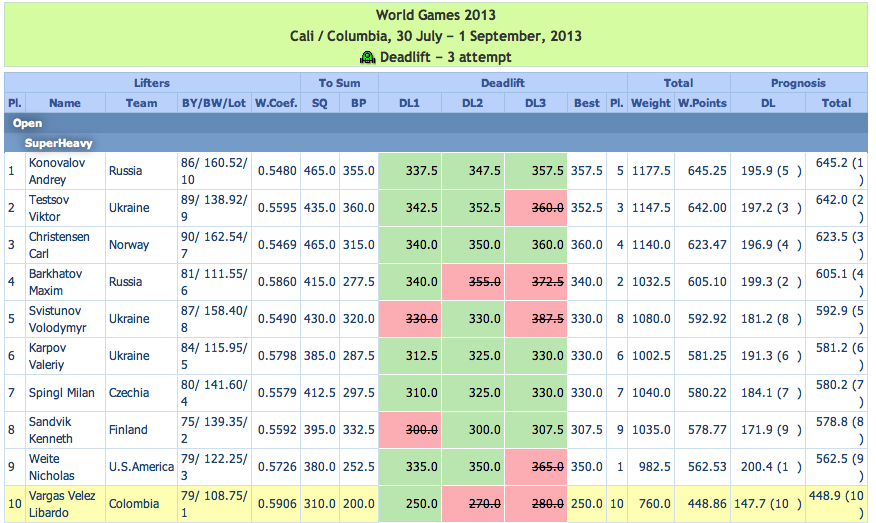Sort by the DL1 column header
The width and height of the screenshot is (876, 523).
pyautogui.click(x=409, y=103)
